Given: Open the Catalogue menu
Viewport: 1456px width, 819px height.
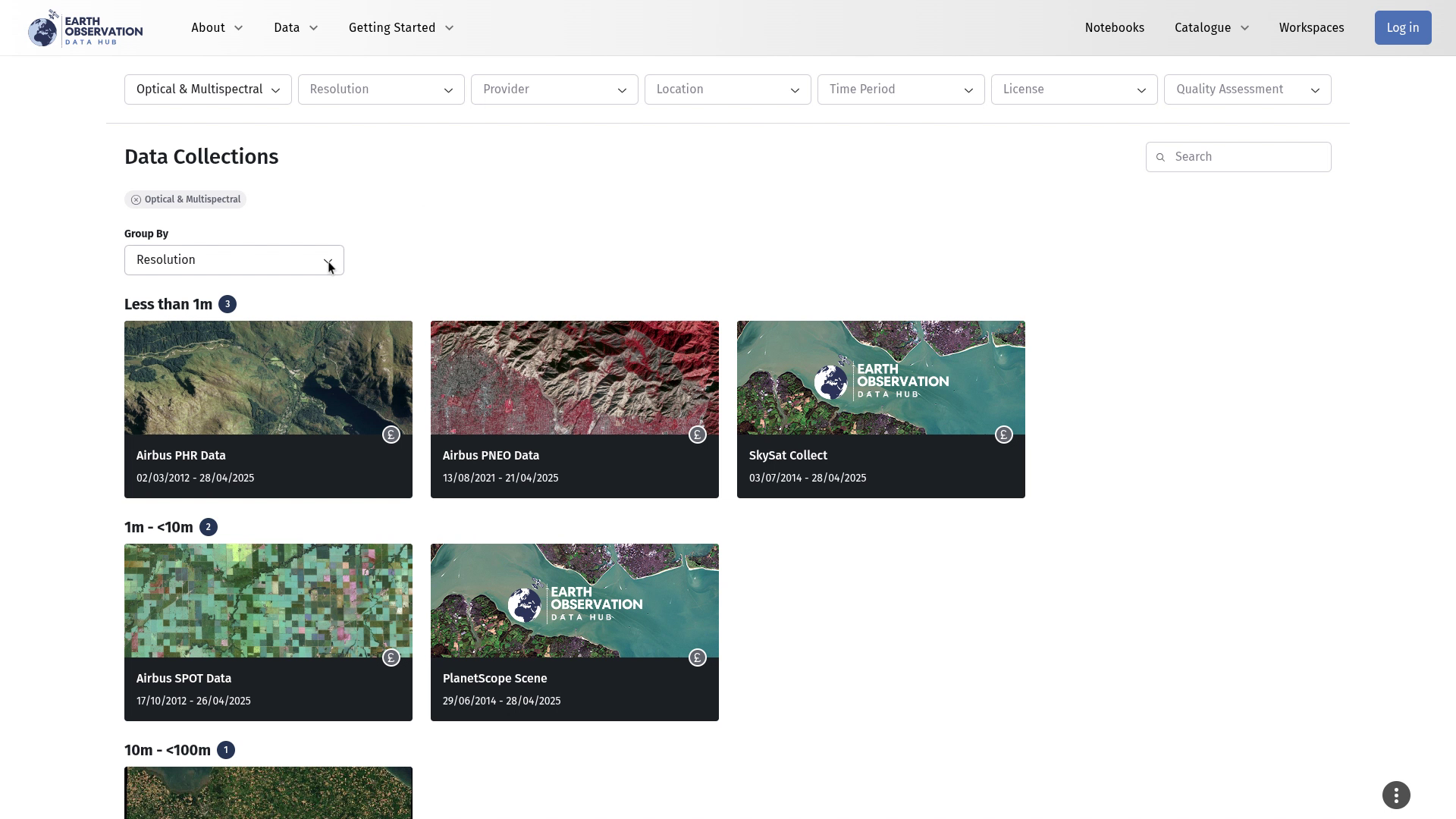Looking at the screenshot, I should [x=1211, y=28].
